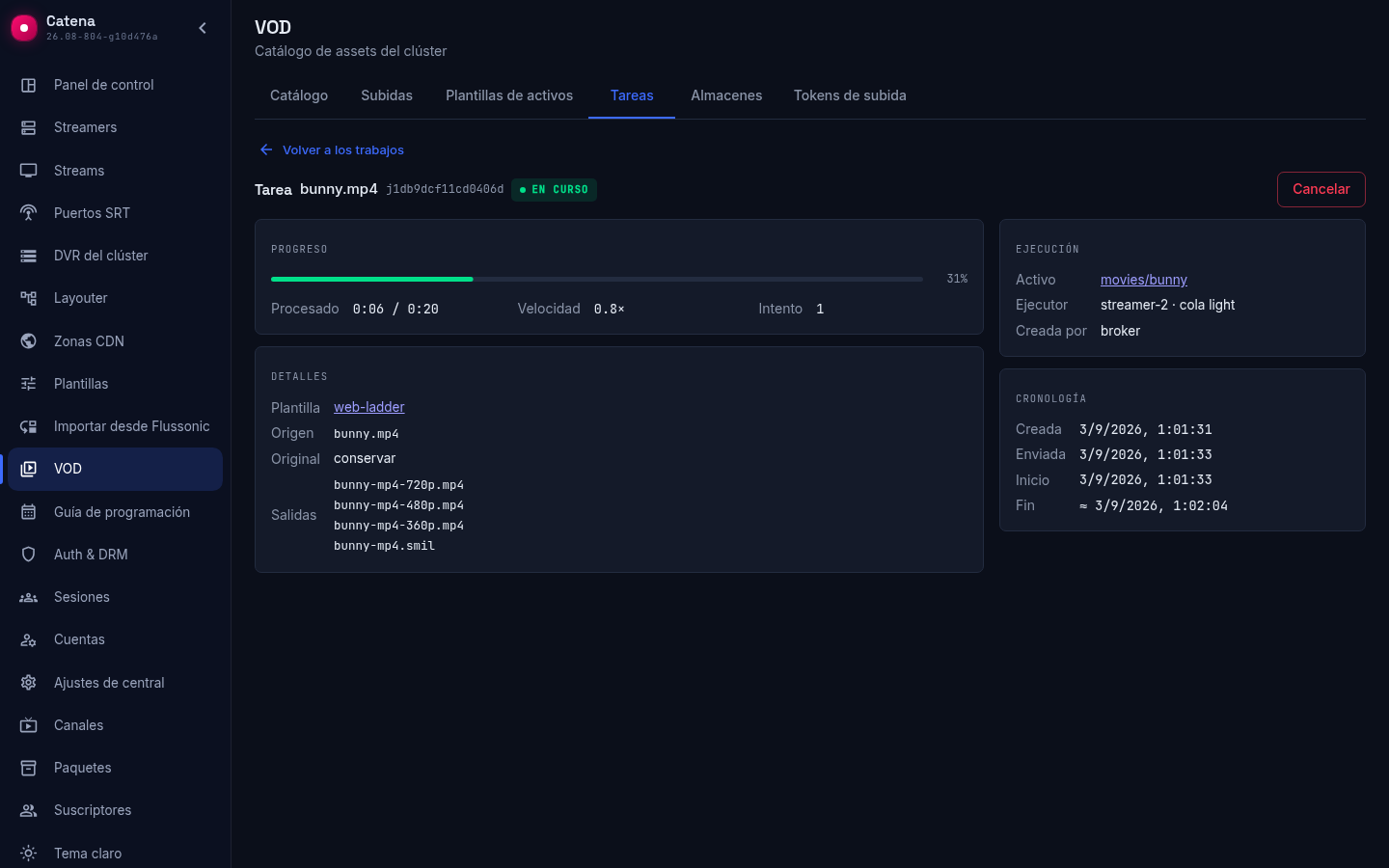Viewport: 1389px width, 868px height.
Task: Click the Layouter icon
Action: 29,298
